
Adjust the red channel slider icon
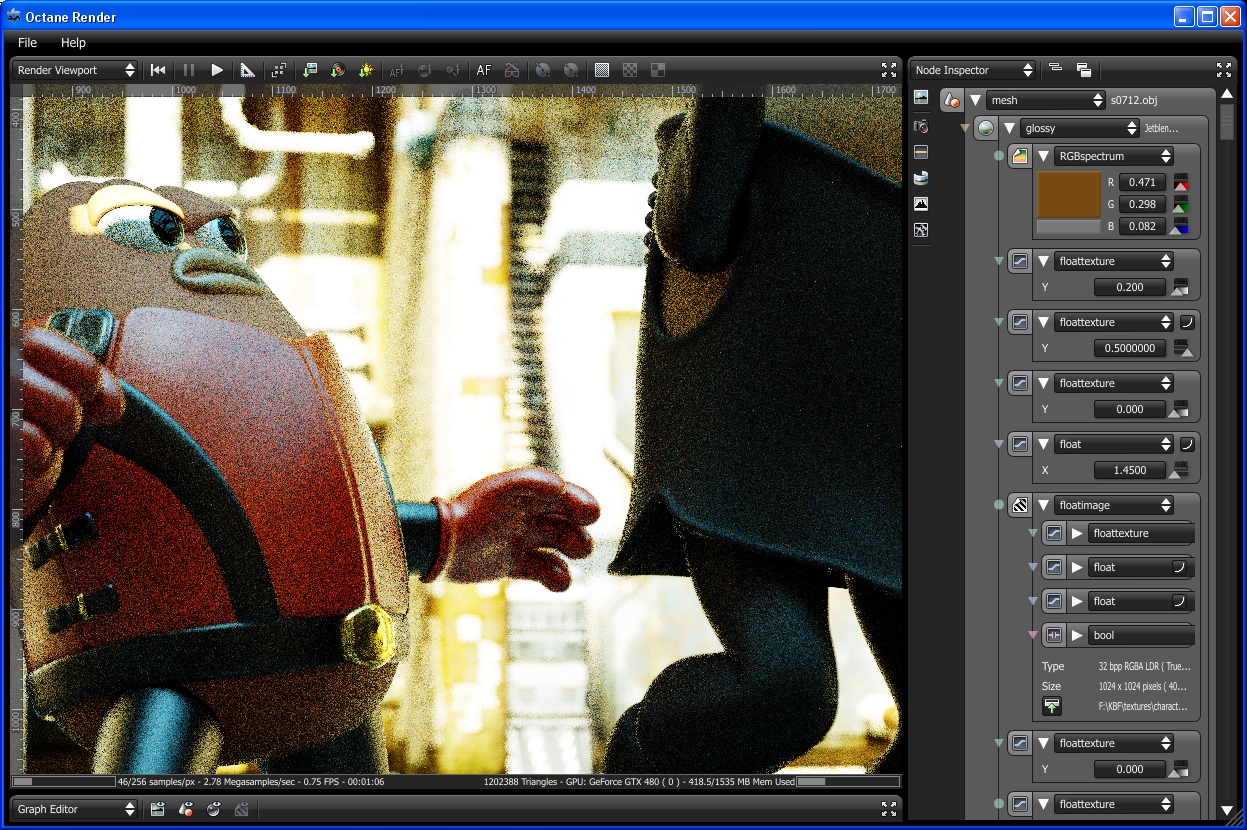(1181, 182)
